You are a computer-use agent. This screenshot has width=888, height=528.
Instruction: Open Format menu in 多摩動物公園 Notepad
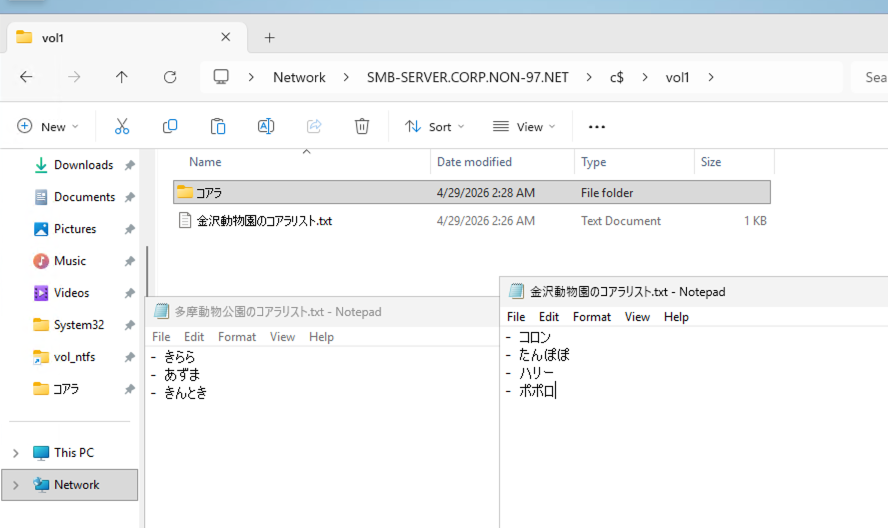click(x=237, y=337)
